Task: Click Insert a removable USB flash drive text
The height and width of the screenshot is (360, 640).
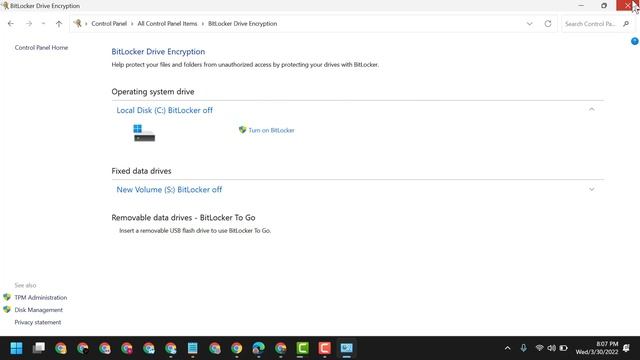Action: (195, 231)
